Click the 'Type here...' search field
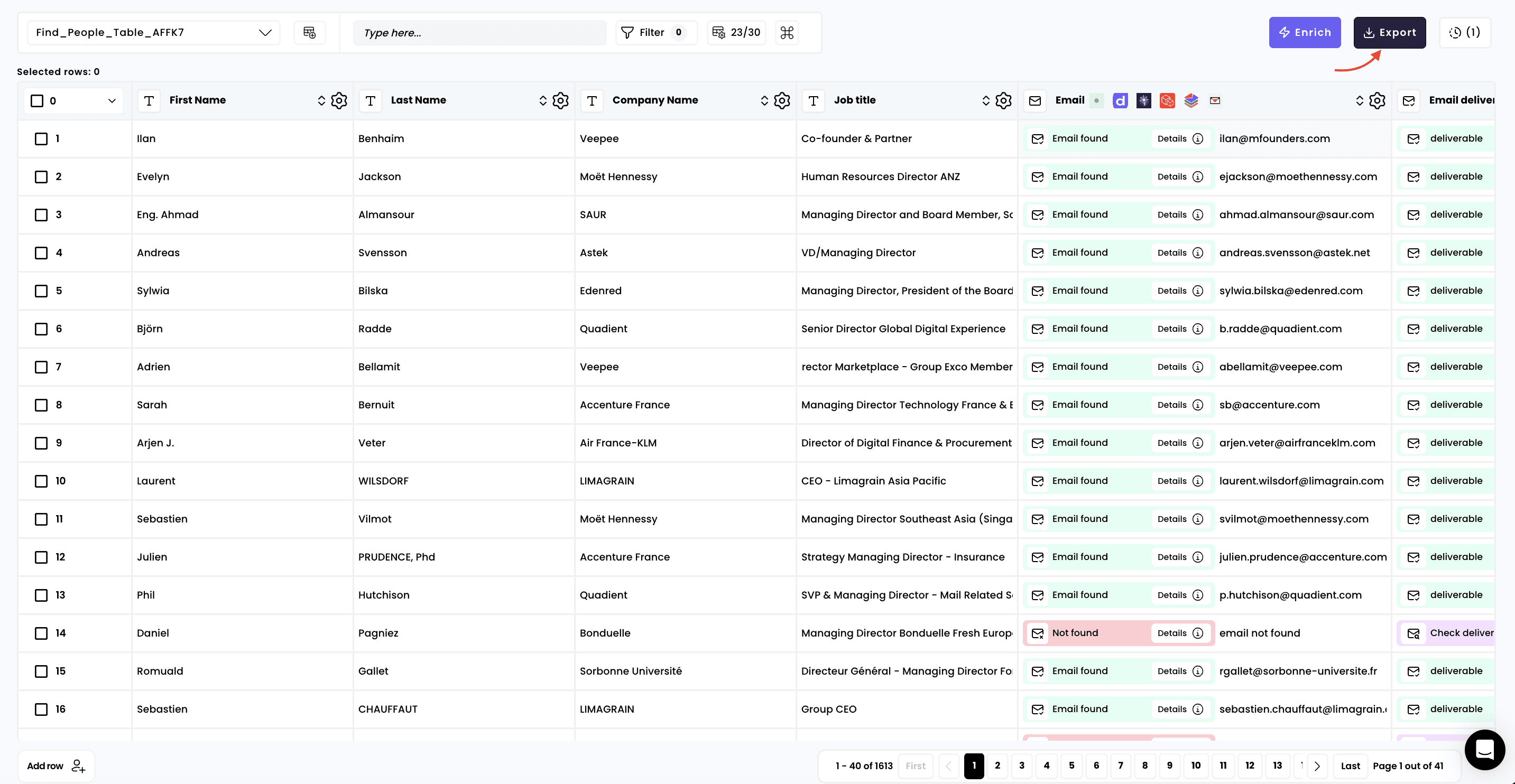The width and height of the screenshot is (1515, 784). (479, 32)
